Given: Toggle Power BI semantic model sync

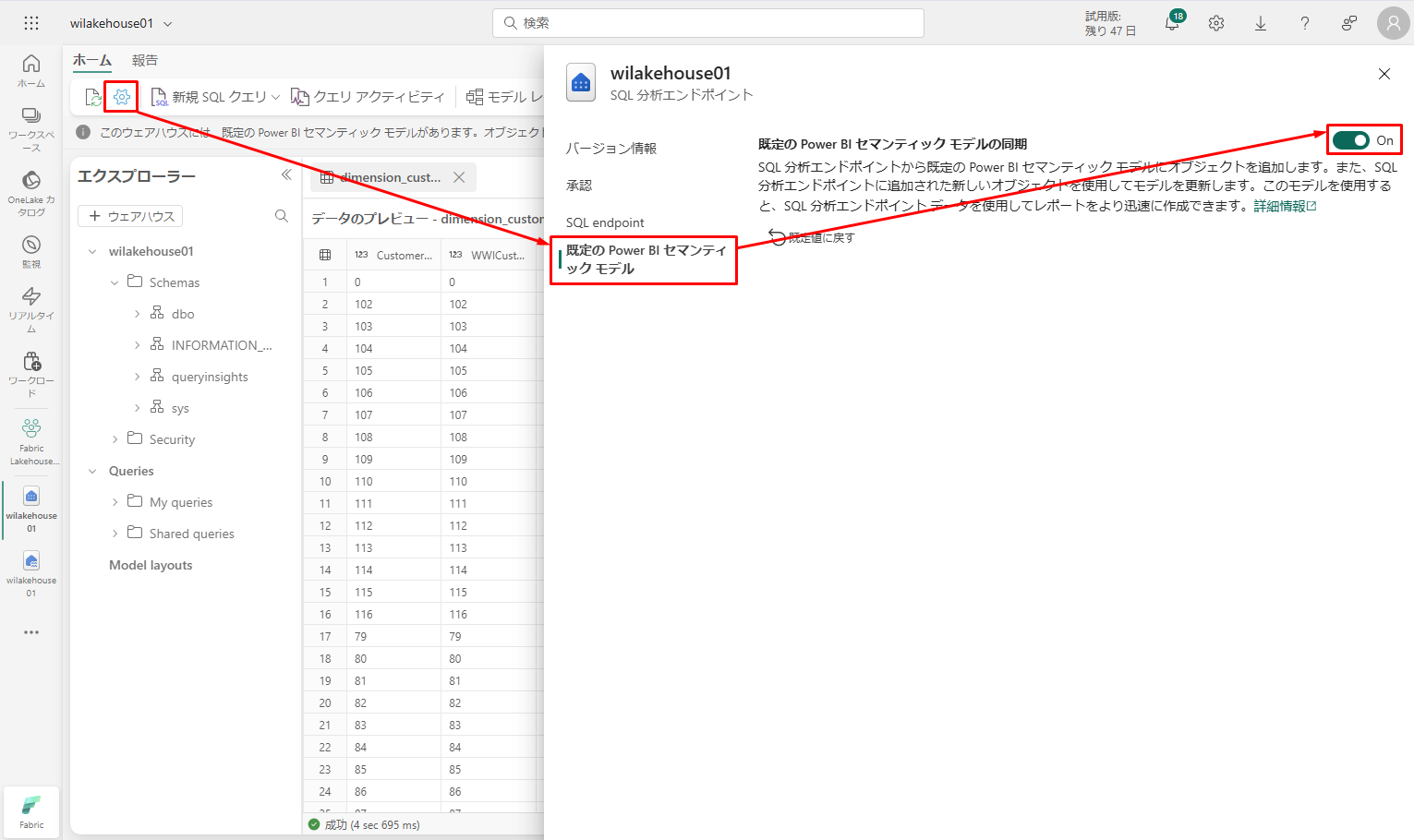Looking at the screenshot, I should tap(1351, 140).
